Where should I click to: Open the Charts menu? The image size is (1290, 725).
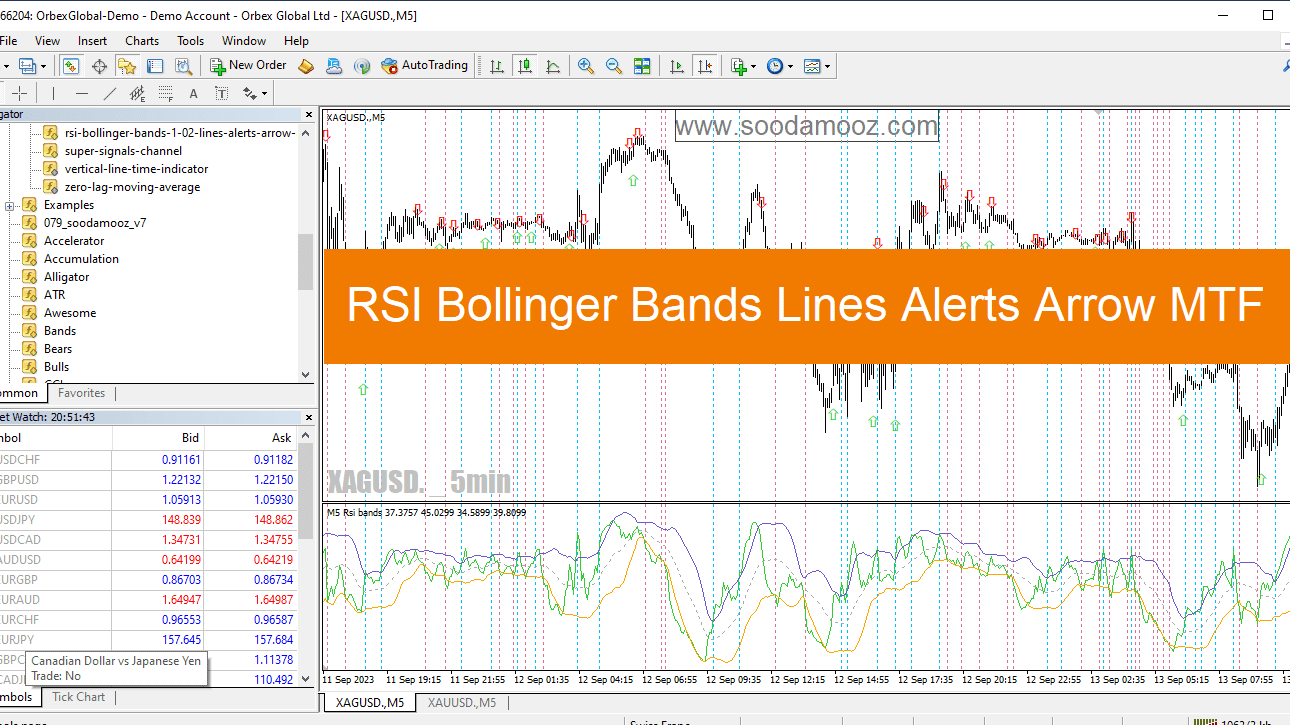tap(142, 41)
